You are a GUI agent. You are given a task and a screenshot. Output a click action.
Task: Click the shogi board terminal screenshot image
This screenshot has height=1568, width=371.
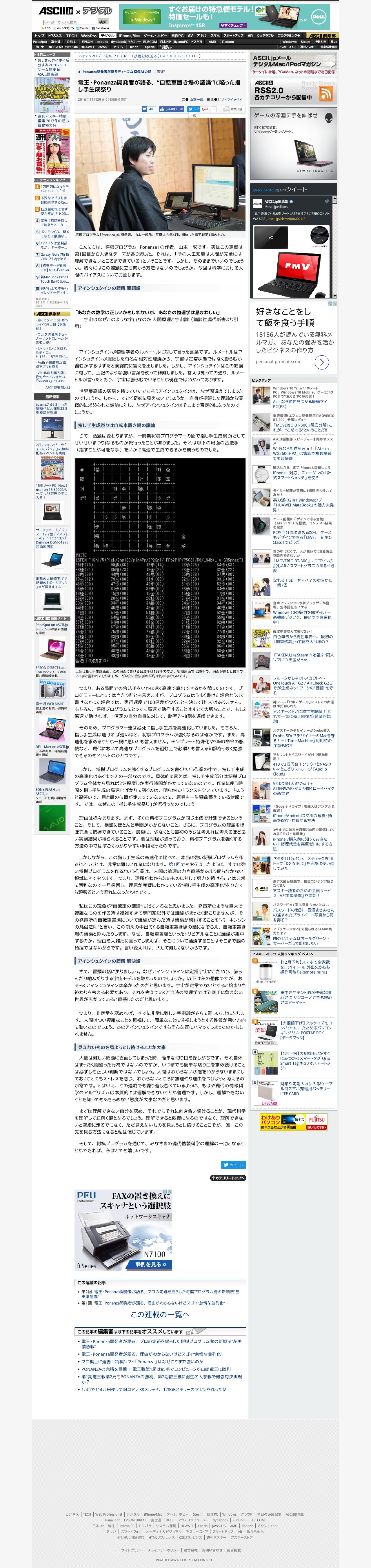[160, 563]
